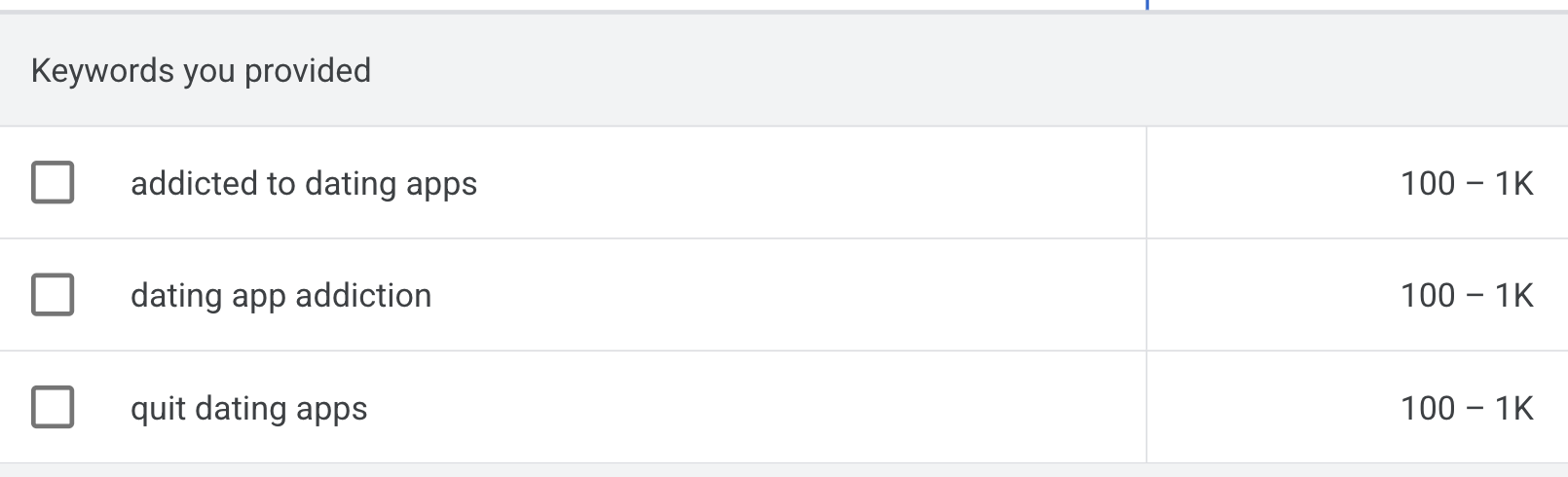
Task: Tick the checkbox beside "dating app addiction"
Action: [x=53, y=295]
